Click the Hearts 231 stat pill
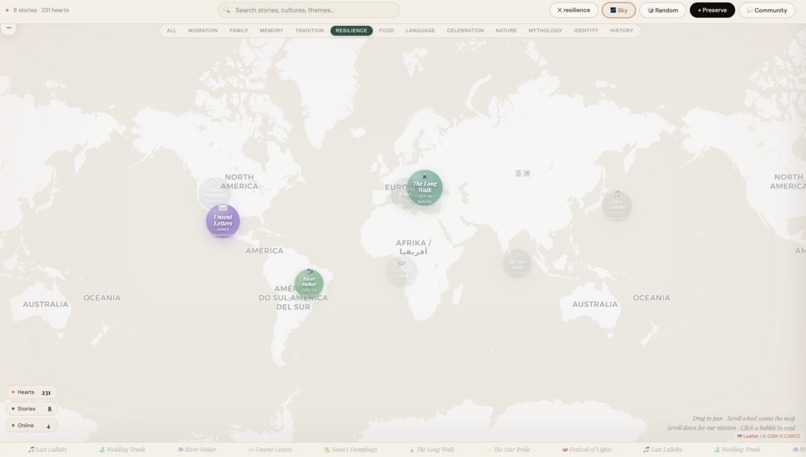 point(31,392)
